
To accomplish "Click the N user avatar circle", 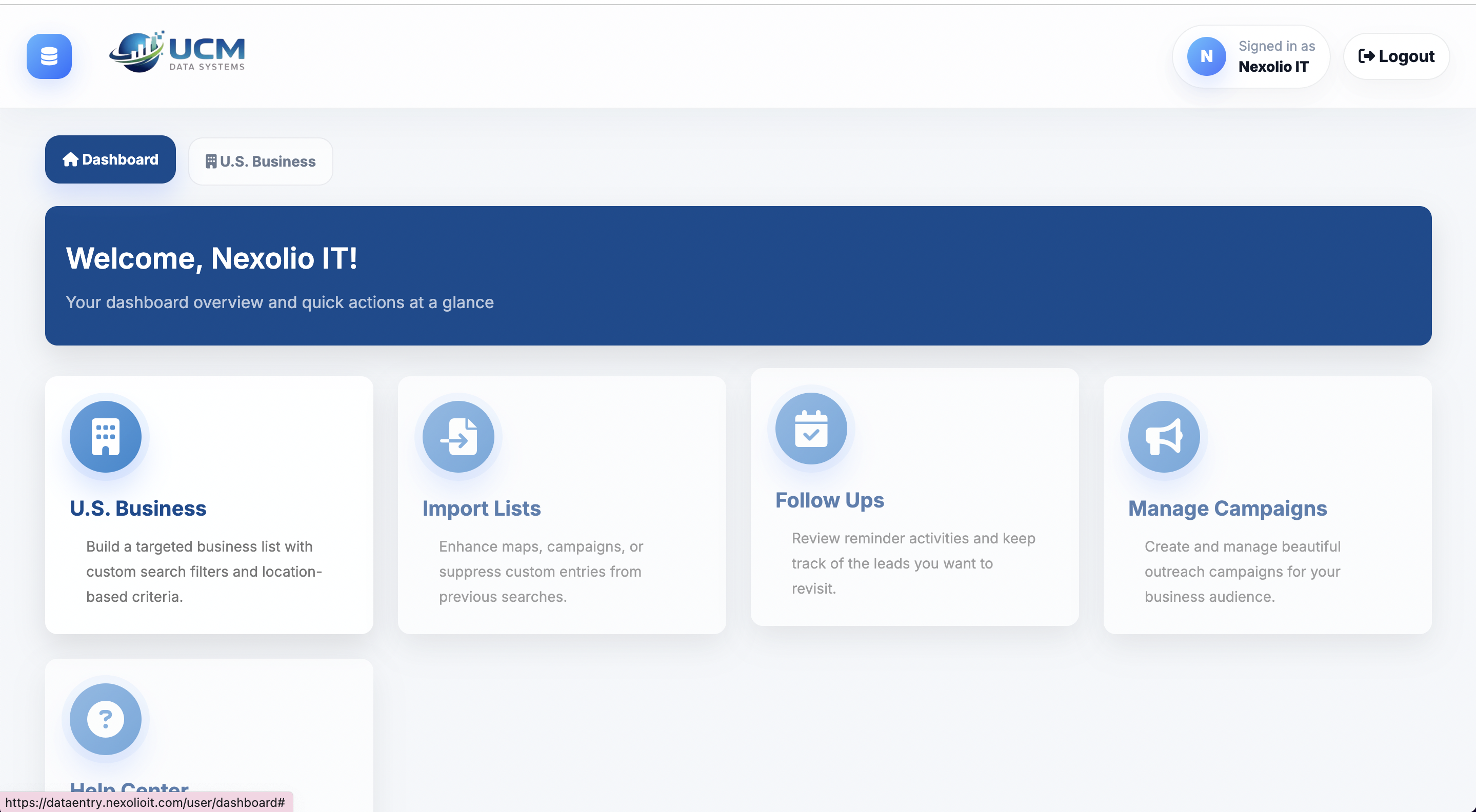I will [x=1206, y=56].
